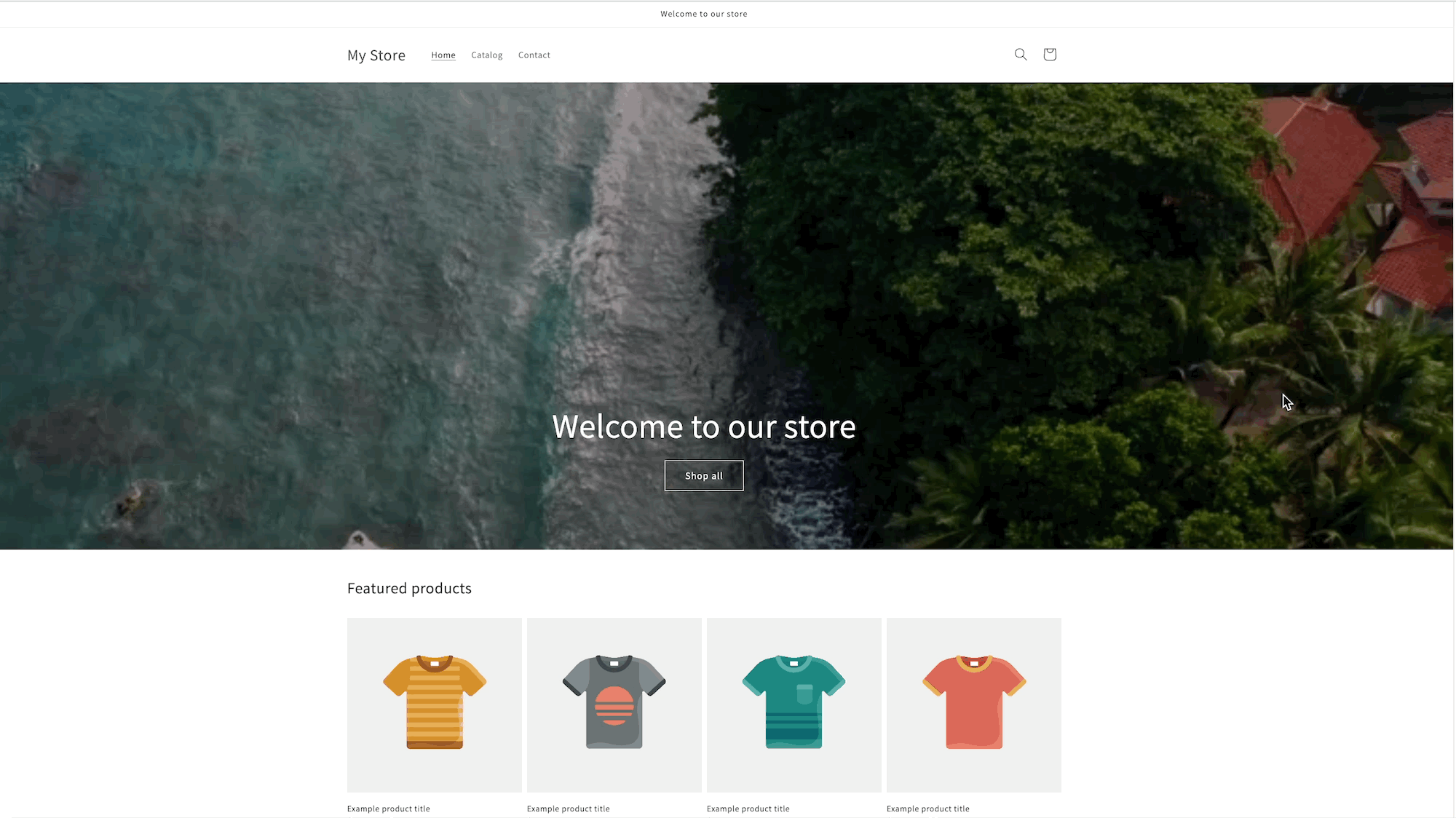Click the announcement bar welcome text
The width and height of the screenshot is (1456, 818).
pos(703,14)
